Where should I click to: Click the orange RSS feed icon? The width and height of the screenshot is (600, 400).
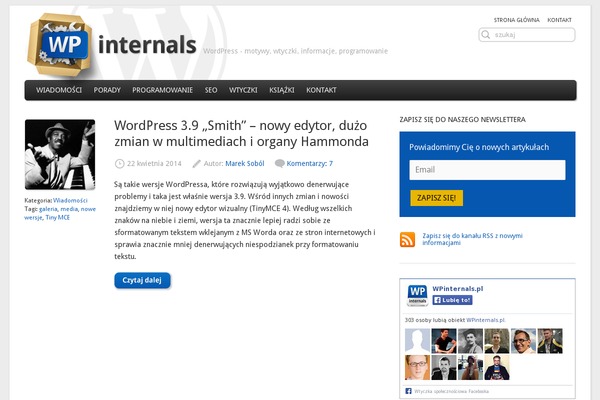pyautogui.click(x=408, y=240)
